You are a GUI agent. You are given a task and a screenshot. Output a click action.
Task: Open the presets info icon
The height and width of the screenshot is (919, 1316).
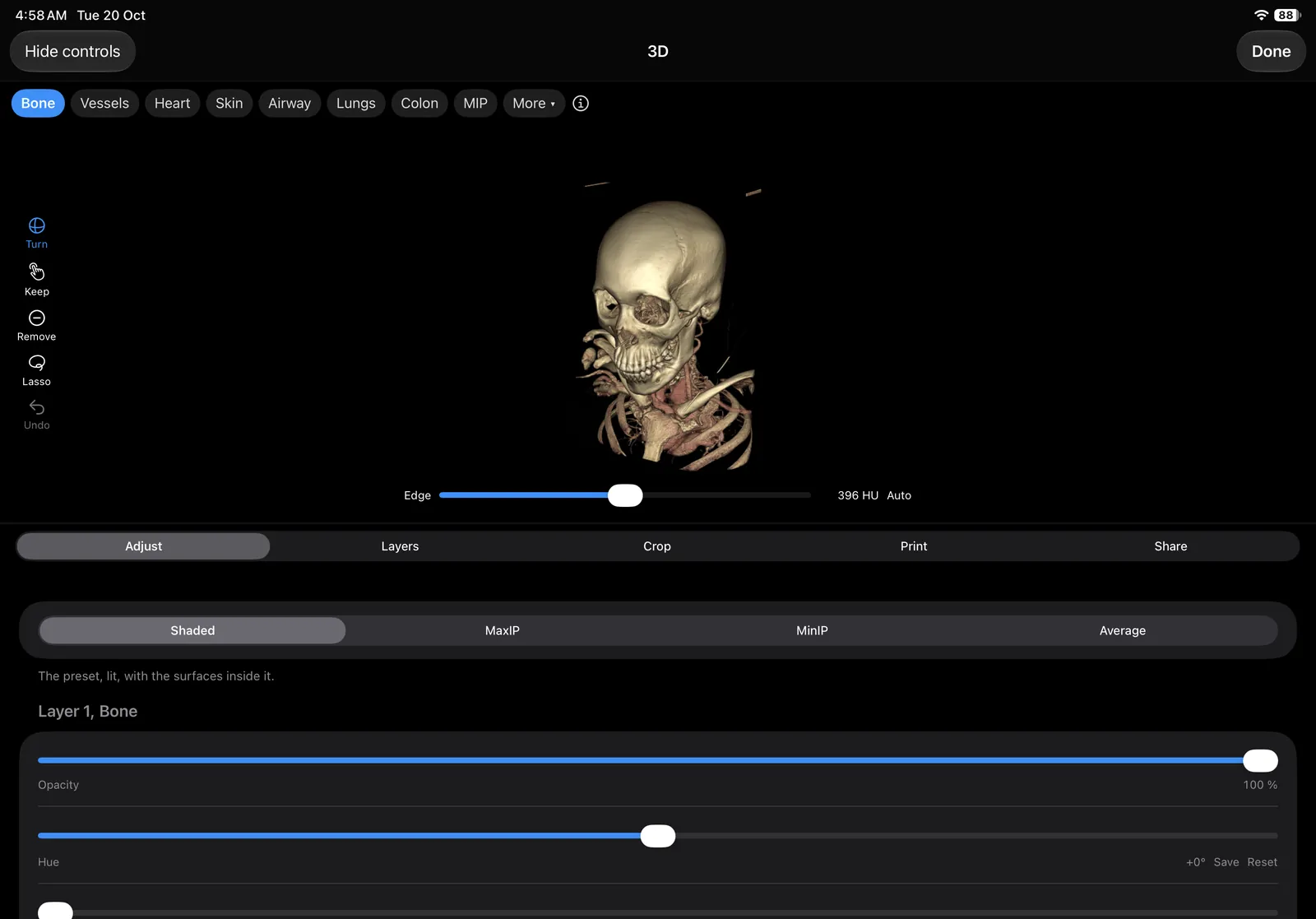click(x=581, y=103)
